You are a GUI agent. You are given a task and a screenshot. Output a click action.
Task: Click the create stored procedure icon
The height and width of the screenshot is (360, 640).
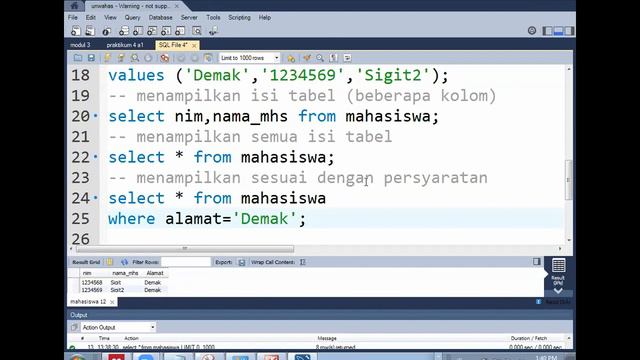coord(166,31)
